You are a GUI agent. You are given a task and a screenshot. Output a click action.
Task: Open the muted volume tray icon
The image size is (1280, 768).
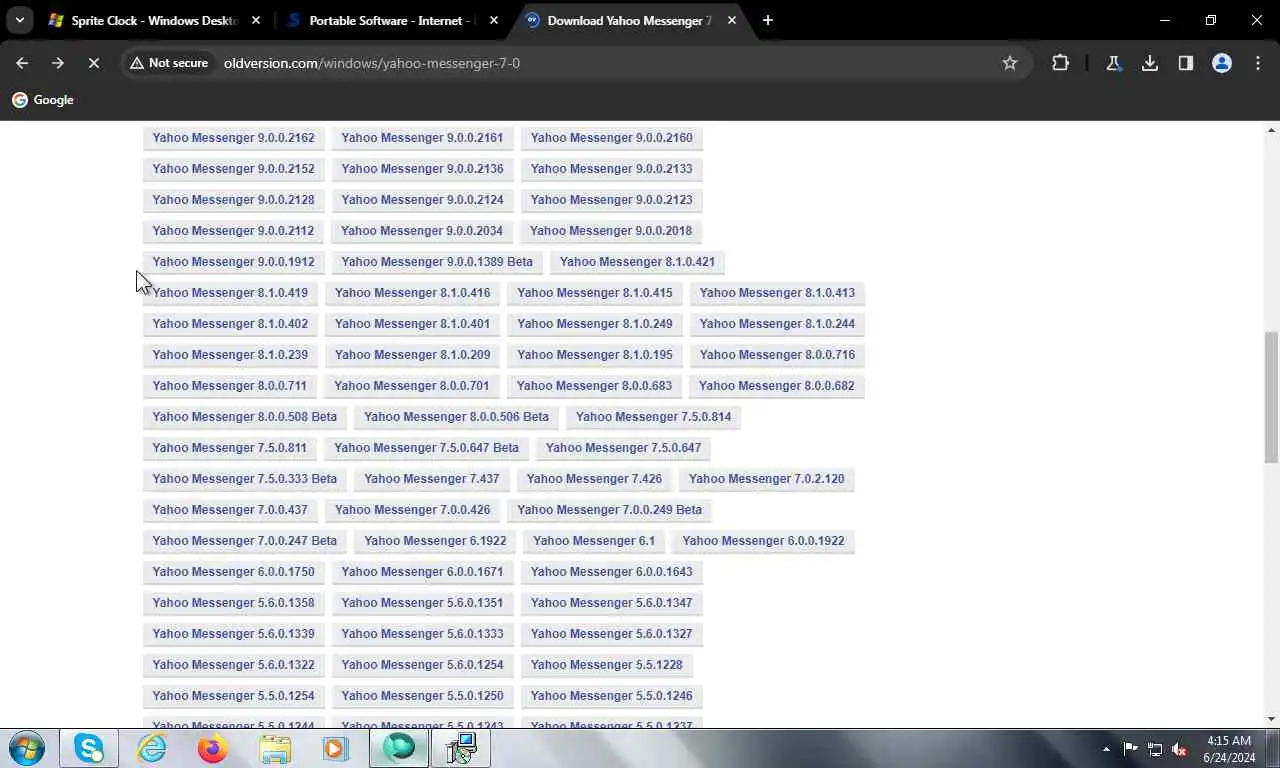[1179, 749]
